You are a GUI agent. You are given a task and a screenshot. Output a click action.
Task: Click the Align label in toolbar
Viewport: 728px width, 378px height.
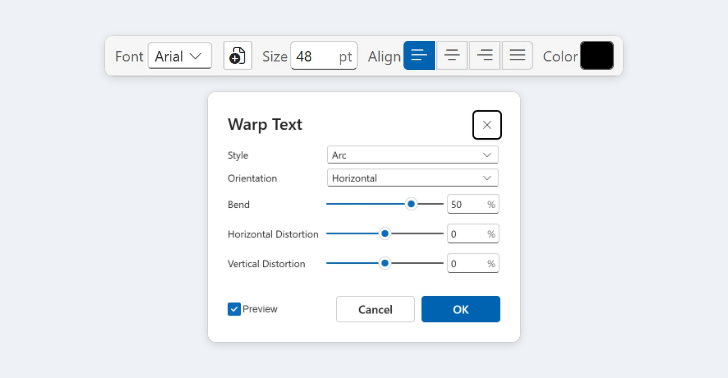point(384,57)
